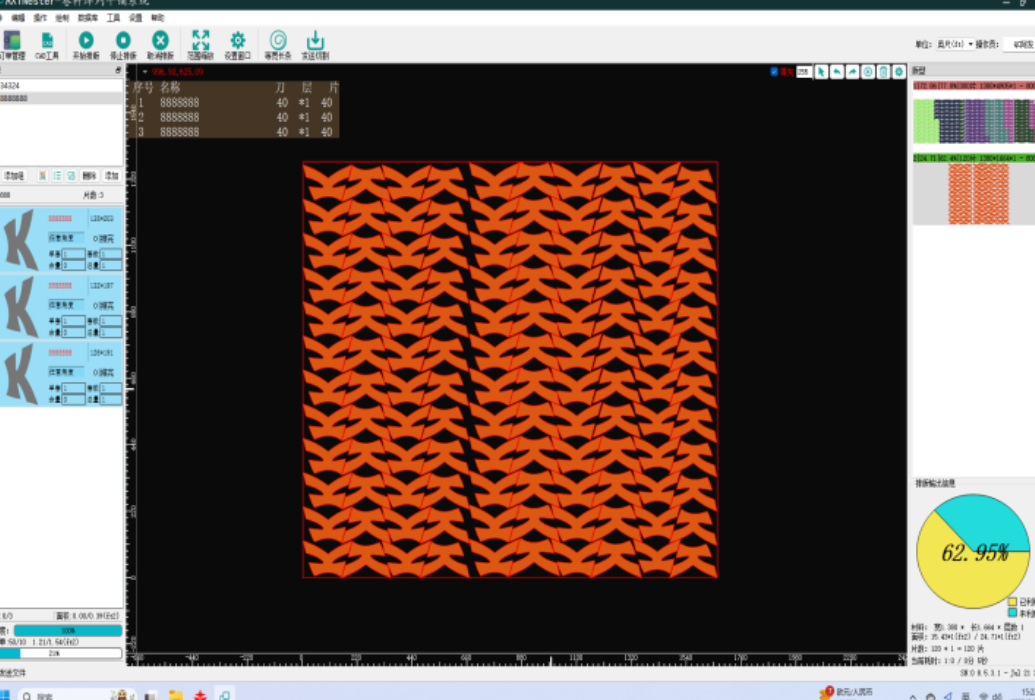Open the 任意角度 angle dropdown on the first part
Screen dimensions: 1035x700
(66, 237)
